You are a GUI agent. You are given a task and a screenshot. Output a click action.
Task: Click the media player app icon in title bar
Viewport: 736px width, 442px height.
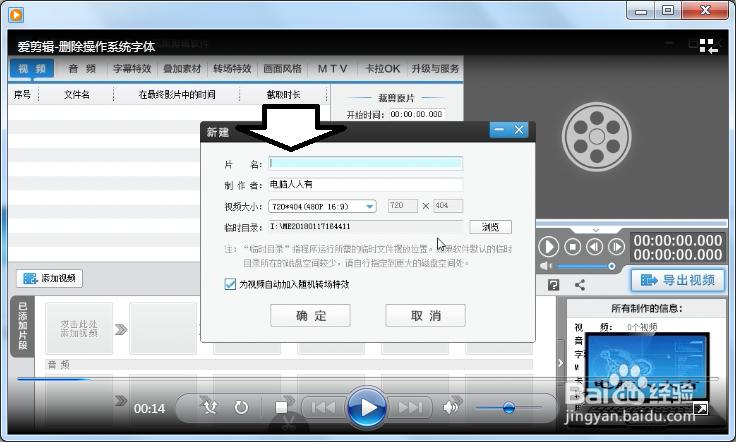pyautogui.click(x=15, y=15)
